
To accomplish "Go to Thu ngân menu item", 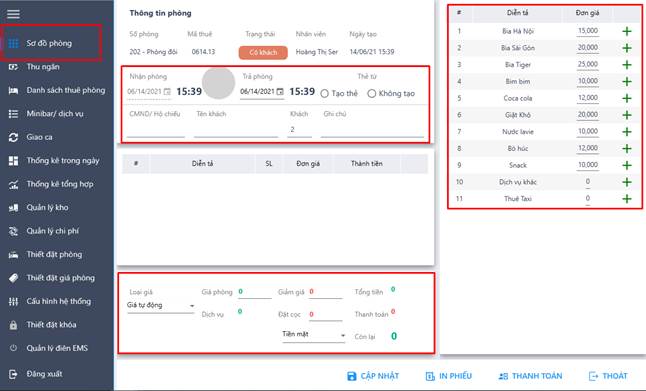I will pos(43,67).
